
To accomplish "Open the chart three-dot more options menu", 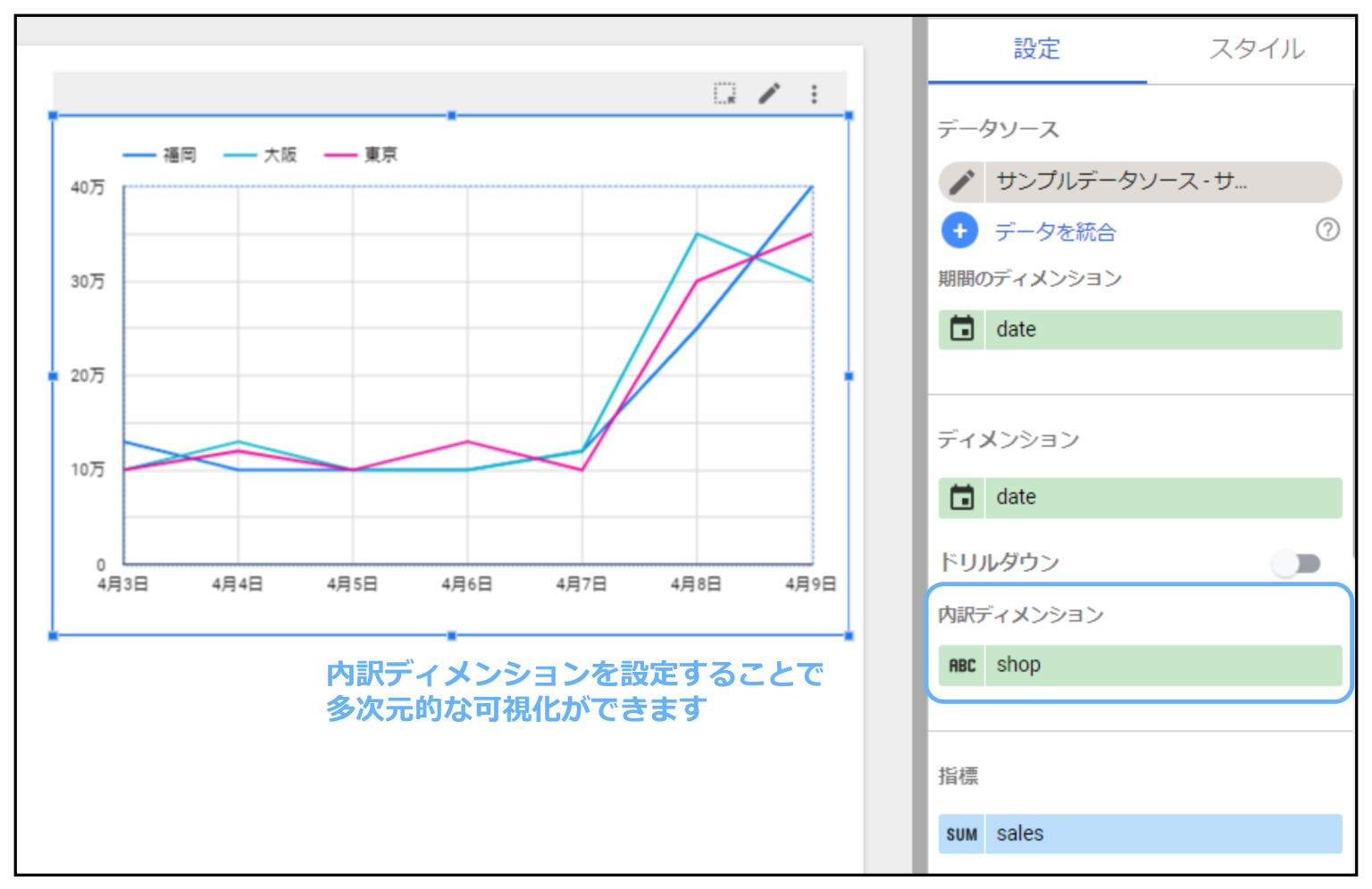I will point(814,94).
